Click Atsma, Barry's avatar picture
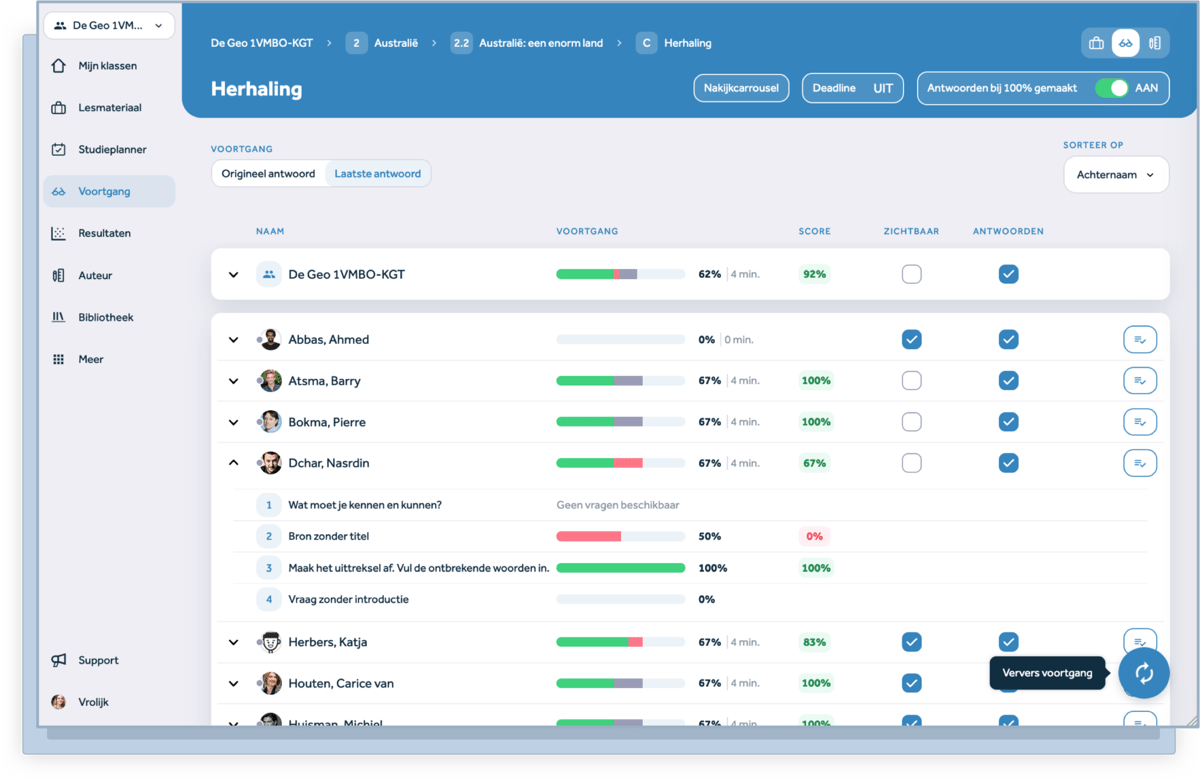This screenshot has width=1200, height=782. pyautogui.click(x=270, y=381)
